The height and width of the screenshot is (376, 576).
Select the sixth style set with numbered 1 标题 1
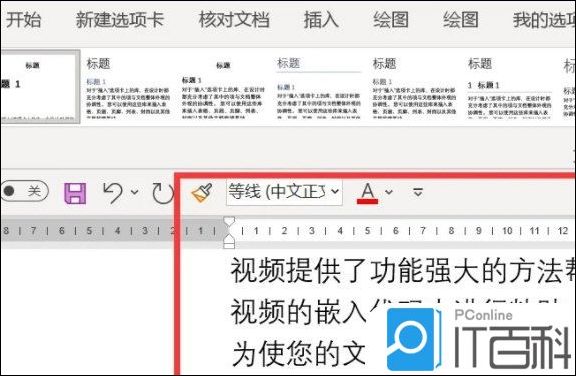[510, 87]
